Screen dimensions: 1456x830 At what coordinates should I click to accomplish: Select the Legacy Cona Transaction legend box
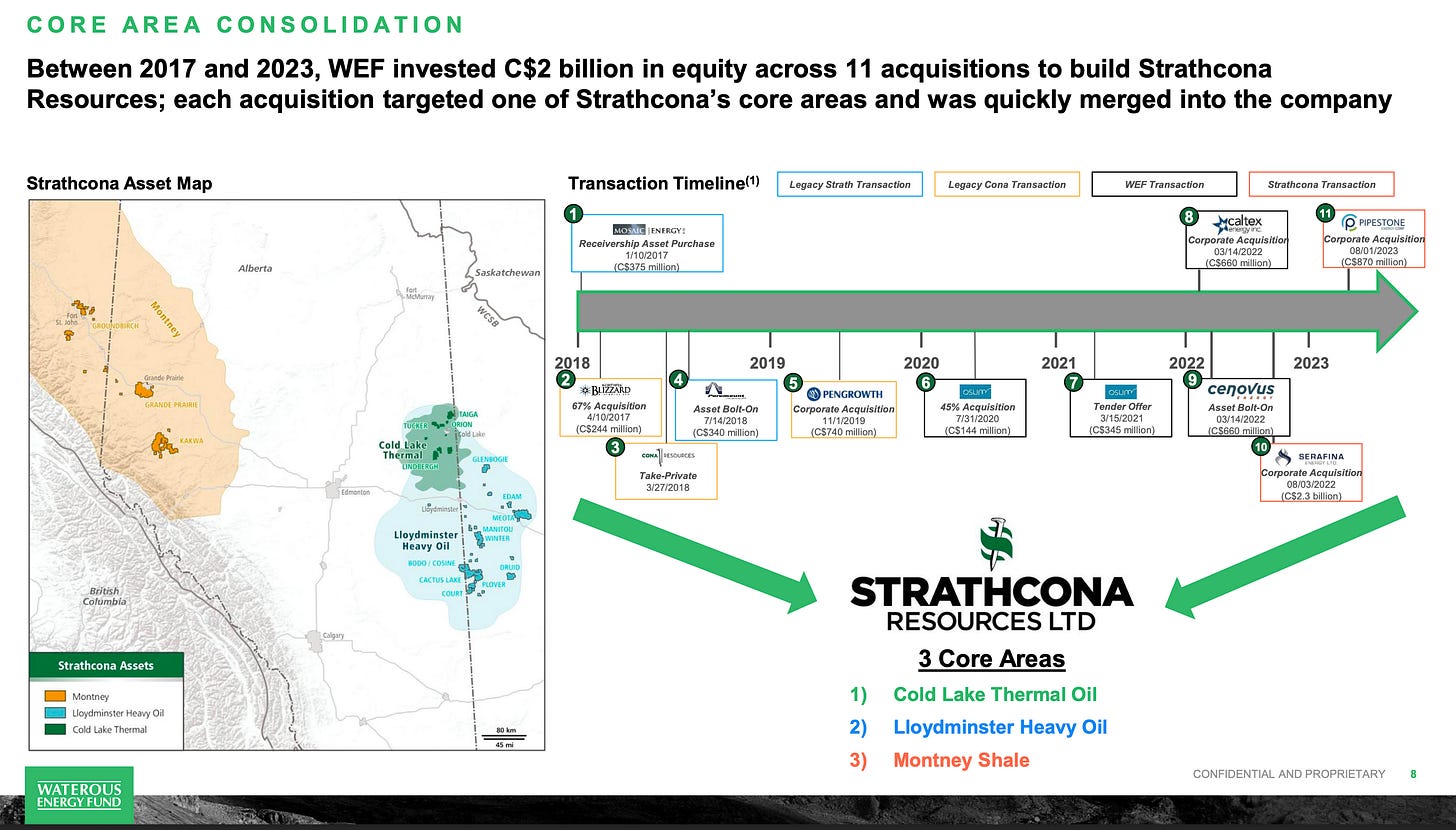pyautogui.click(x=1007, y=184)
